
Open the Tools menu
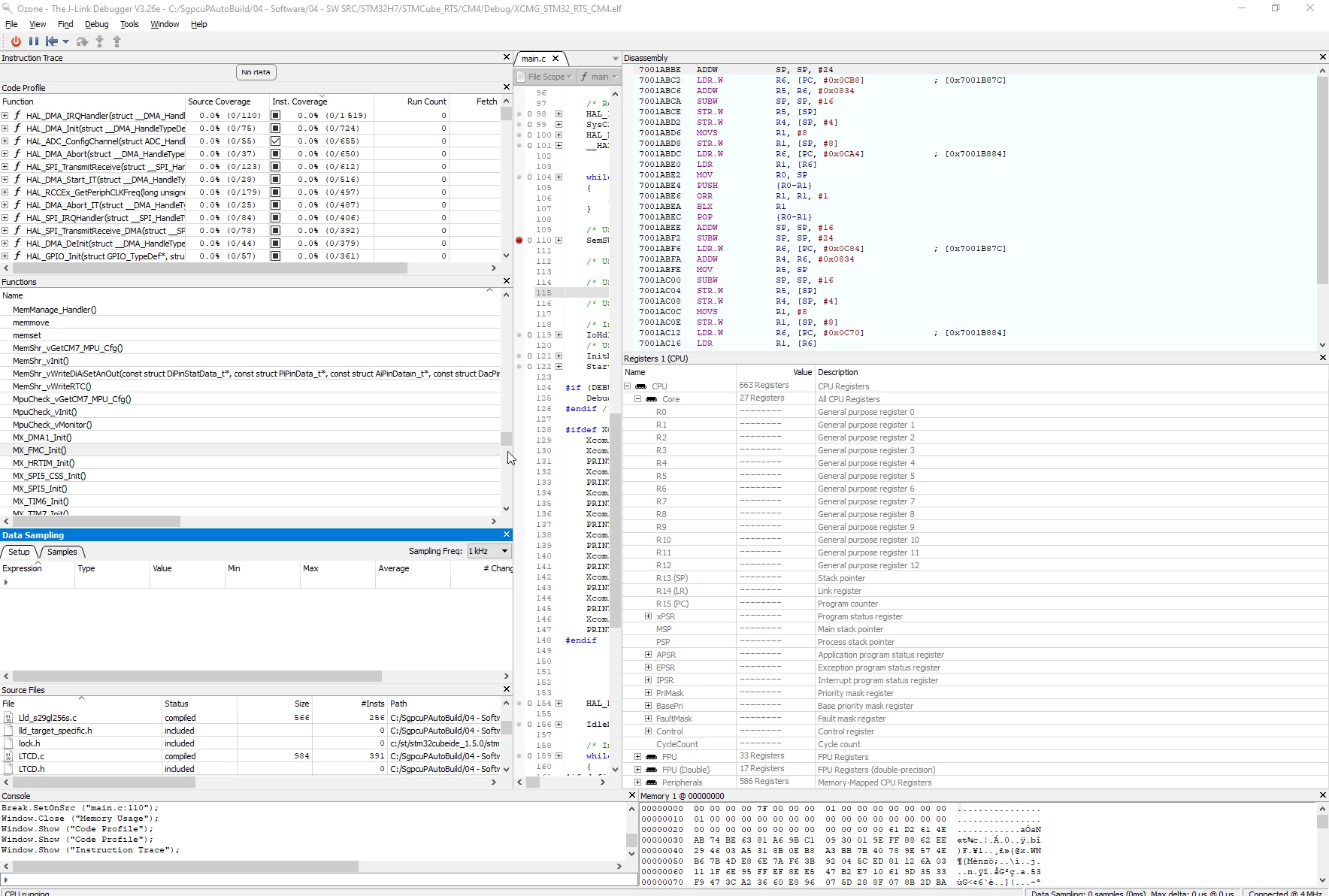click(x=129, y=24)
